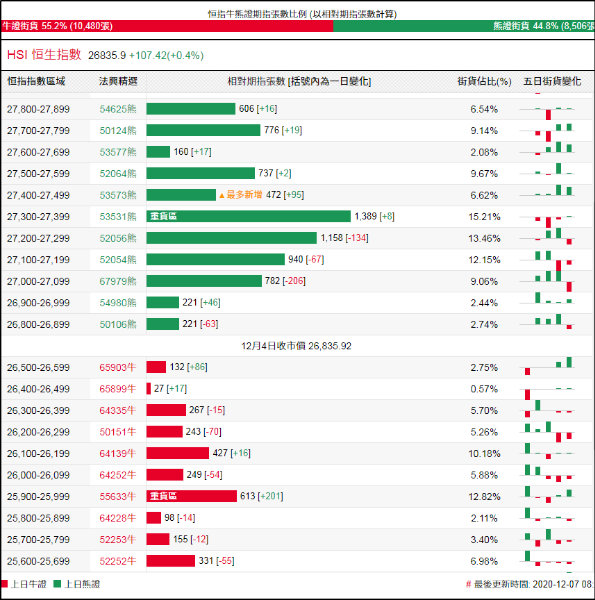Click the 最多新增 orange label

pyautogui.click(x=244, y=195)
